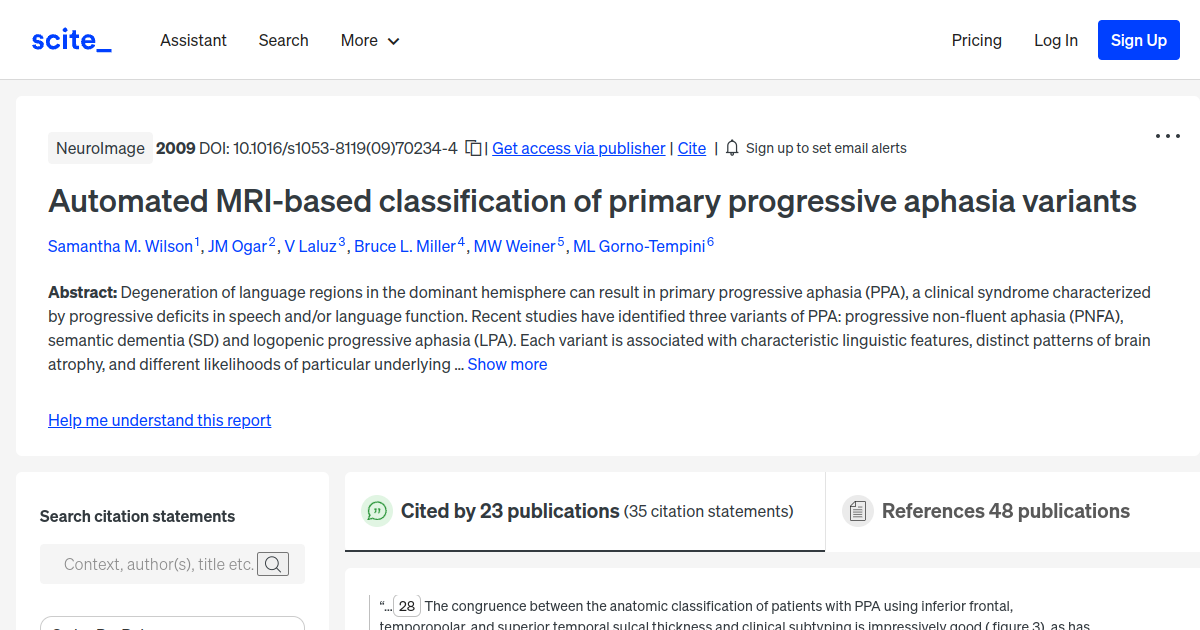Open the three-dot overflow menu
1200x630 pixels.
click(1167, 135)
